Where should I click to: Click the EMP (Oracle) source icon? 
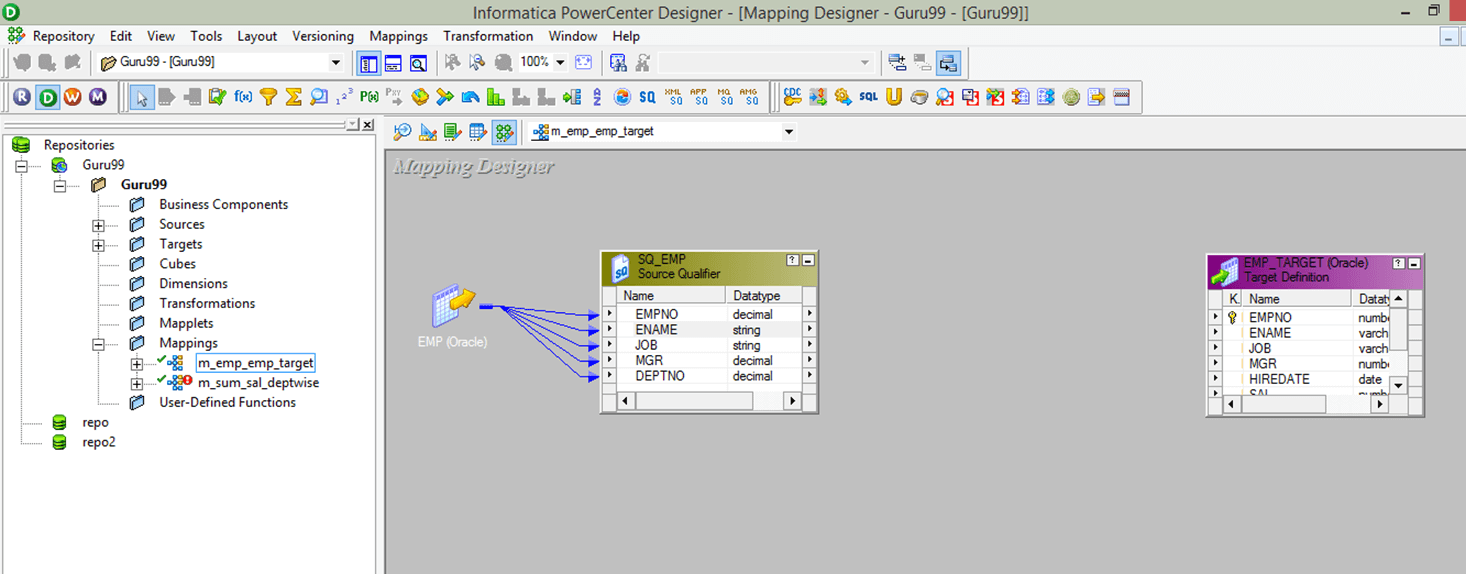453,307
